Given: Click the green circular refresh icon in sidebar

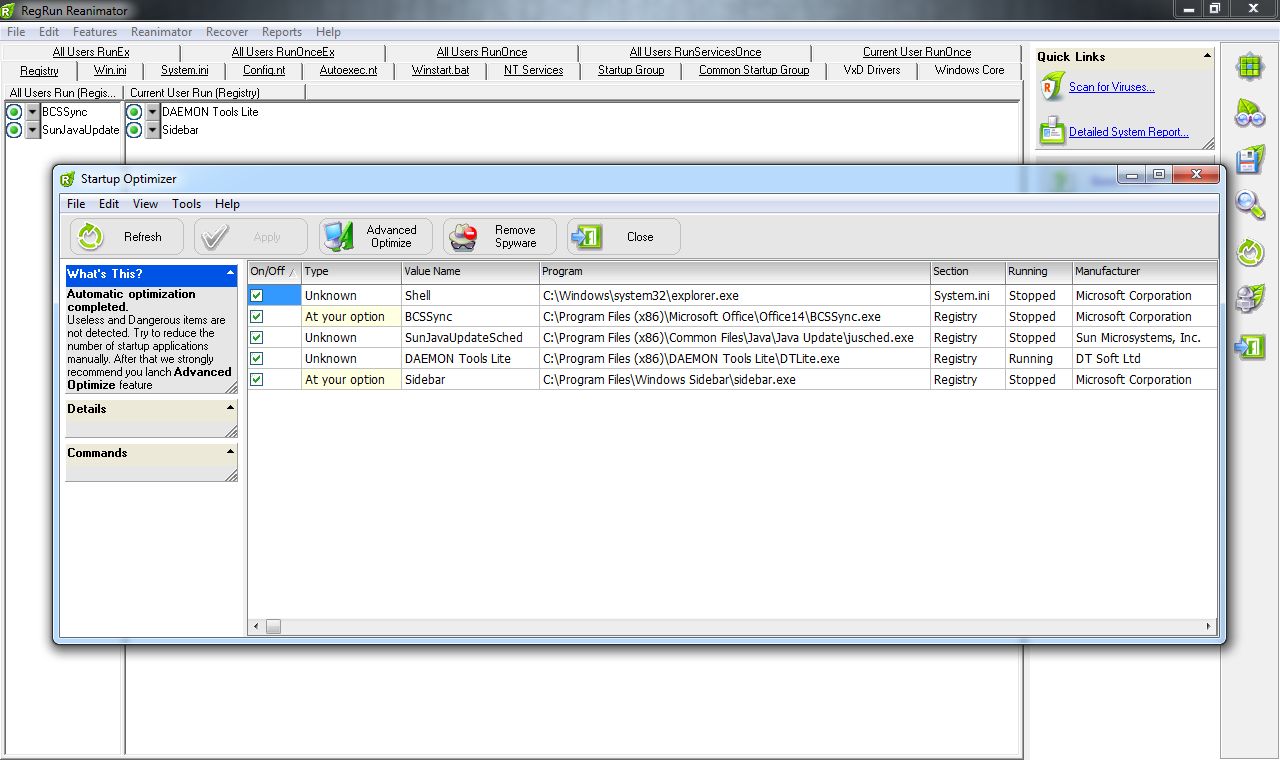Looking at the screenshot, I should coord(1250,251).
